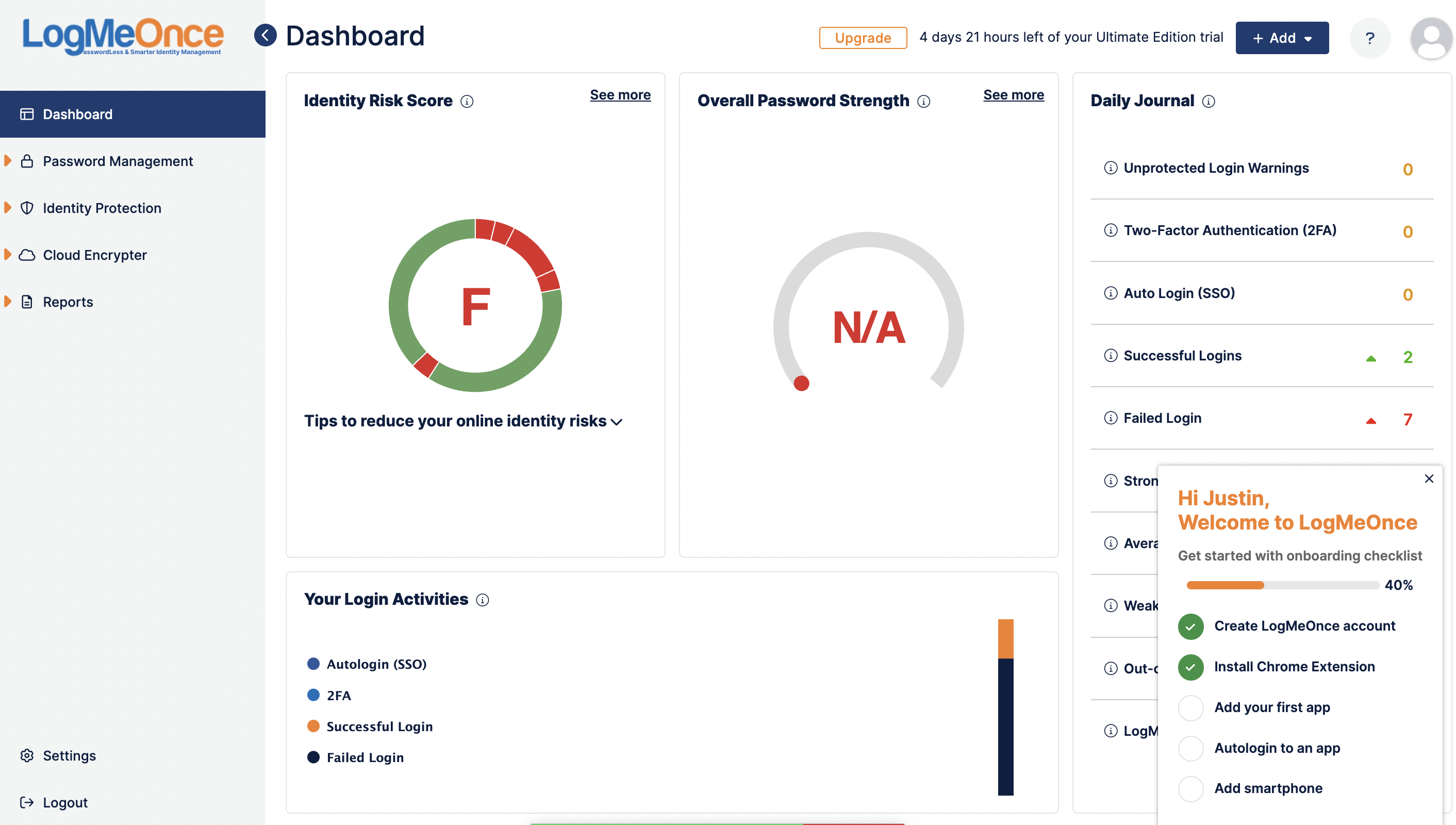Check the Add your first app circle
The image size is (1456, 825).
coord(1190,708)
